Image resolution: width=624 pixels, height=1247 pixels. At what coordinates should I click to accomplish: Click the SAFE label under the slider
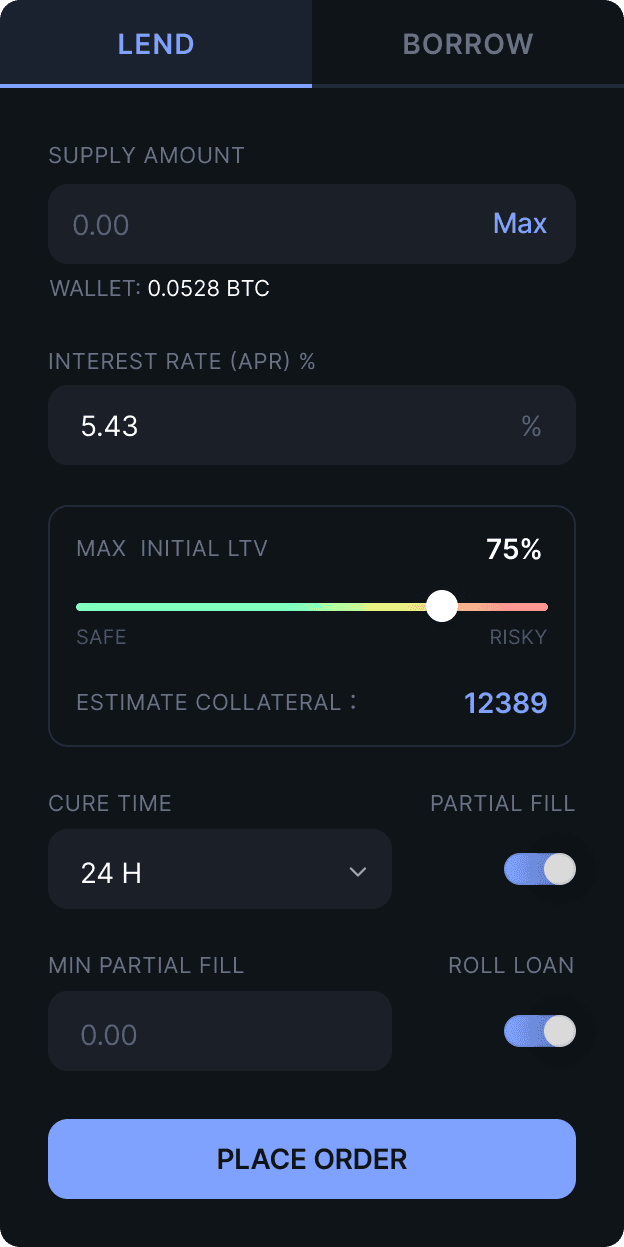(x=101, y=637)
